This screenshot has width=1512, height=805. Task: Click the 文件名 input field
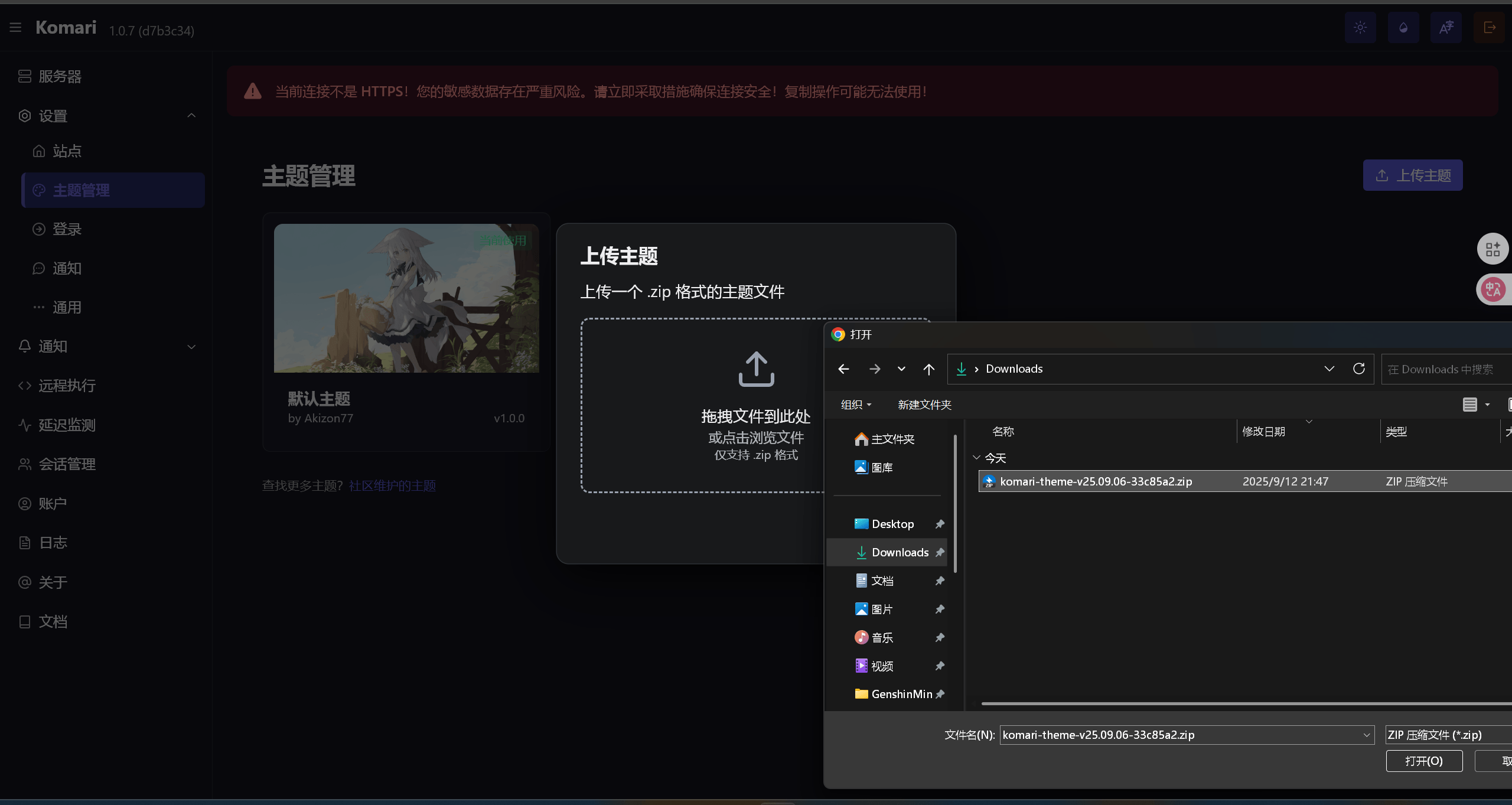coord(1181,735)
